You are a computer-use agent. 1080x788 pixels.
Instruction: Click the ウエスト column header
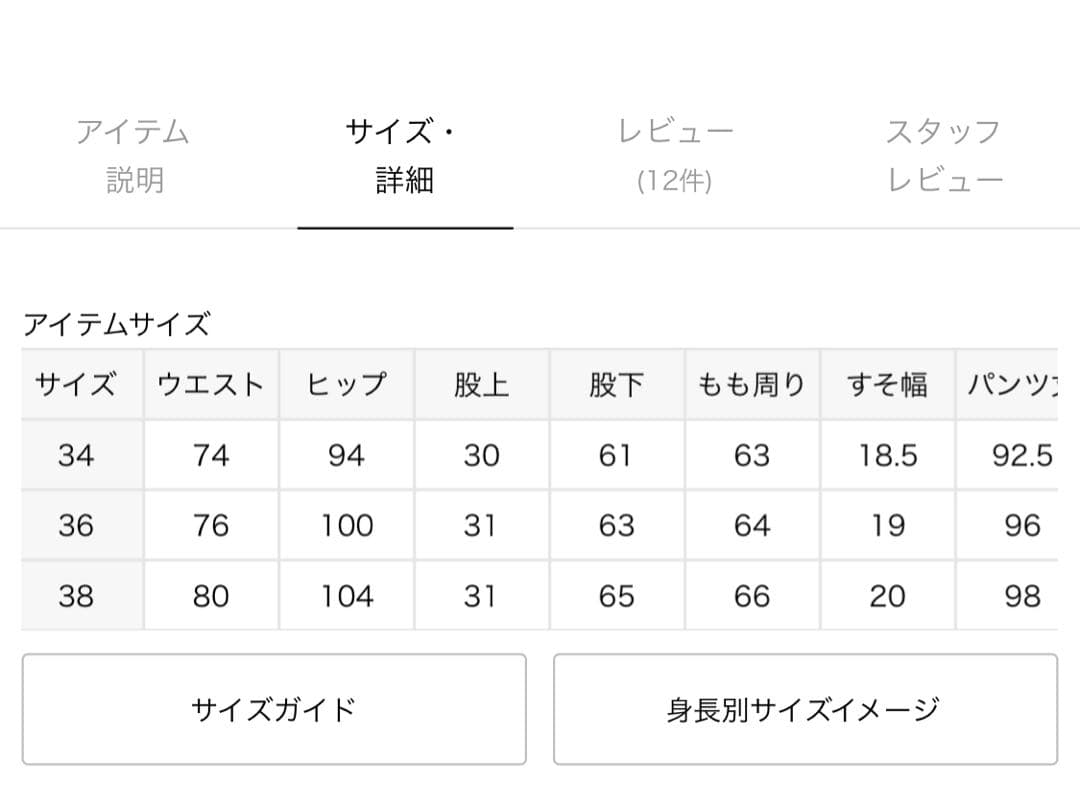point(210,383)
